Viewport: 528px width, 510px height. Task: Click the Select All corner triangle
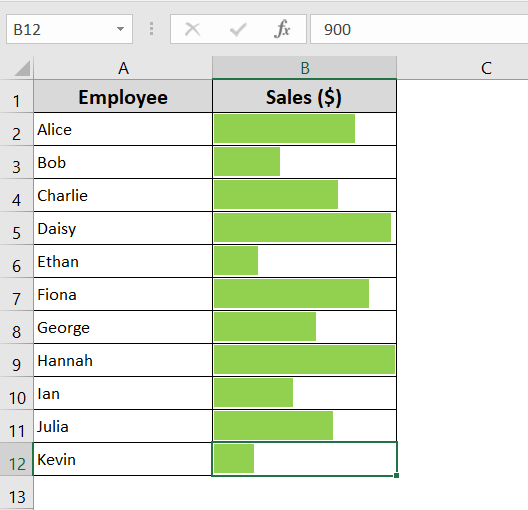[x=22, y=68]
